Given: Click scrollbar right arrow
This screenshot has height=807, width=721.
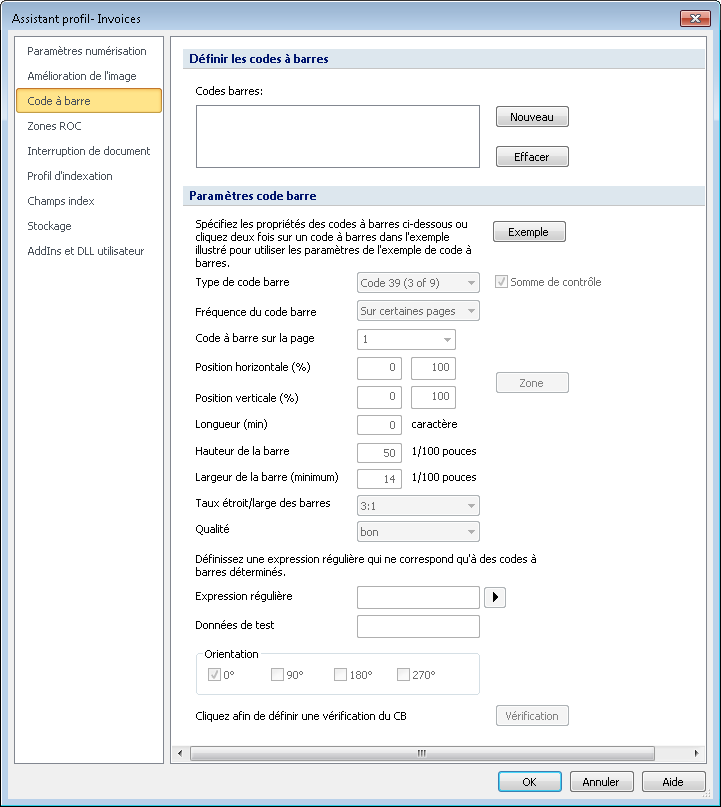Looking at the screenshot, I should (696, 753).
